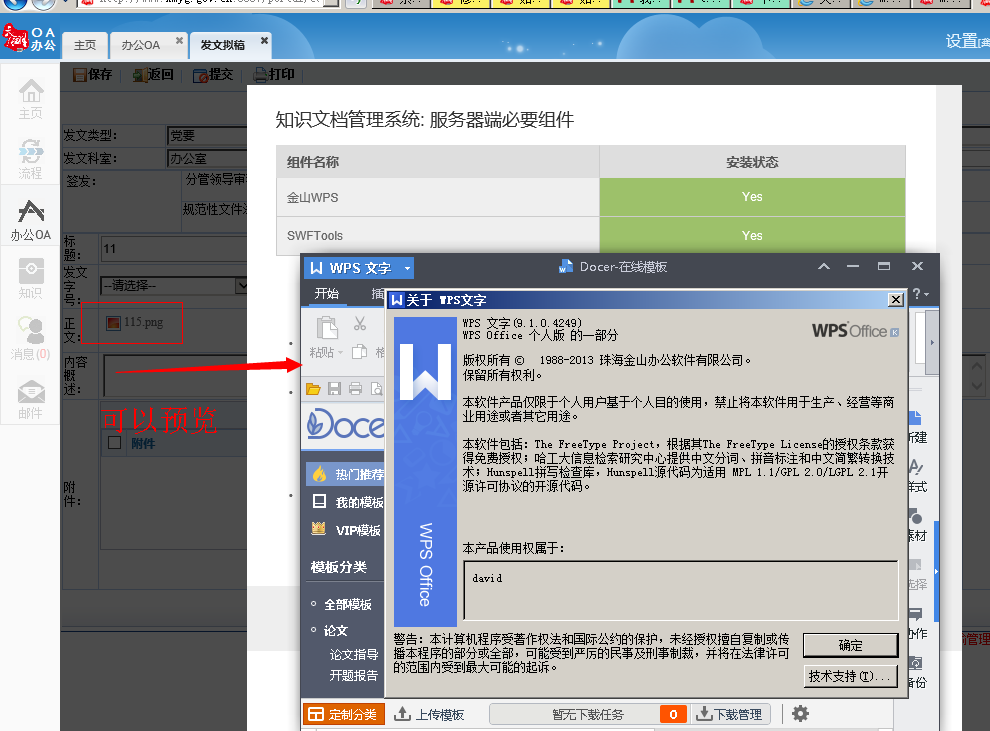
Task: Close the 办公OA tab
Action: [x=179, y=40]
